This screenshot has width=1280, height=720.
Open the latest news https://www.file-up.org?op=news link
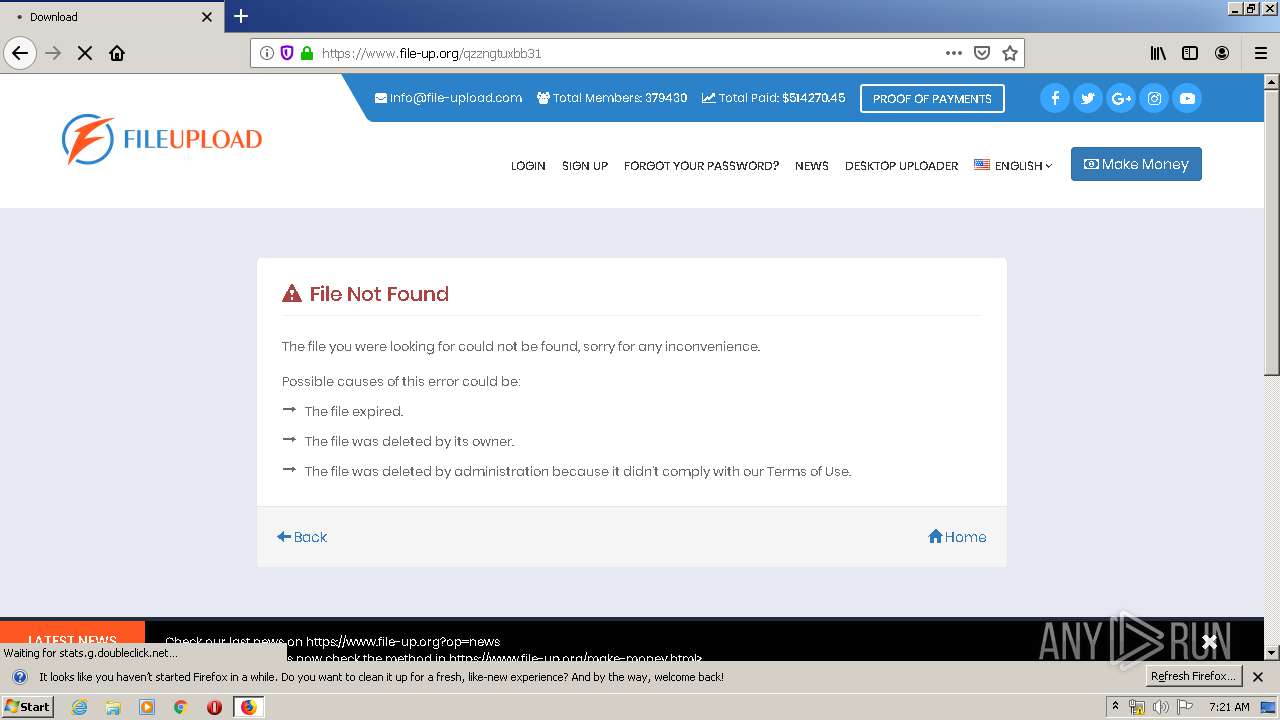click(x=403, y=642)
